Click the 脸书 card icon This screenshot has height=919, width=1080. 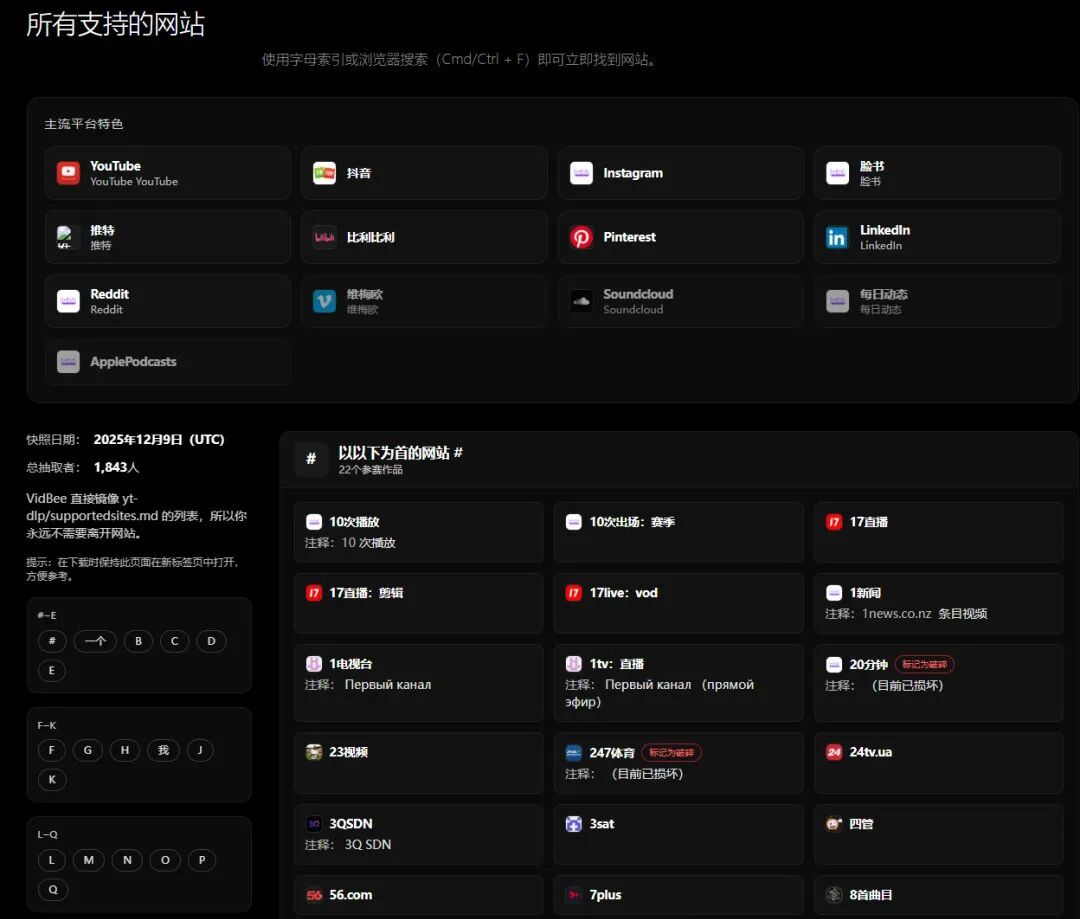(x=838, y=173)
